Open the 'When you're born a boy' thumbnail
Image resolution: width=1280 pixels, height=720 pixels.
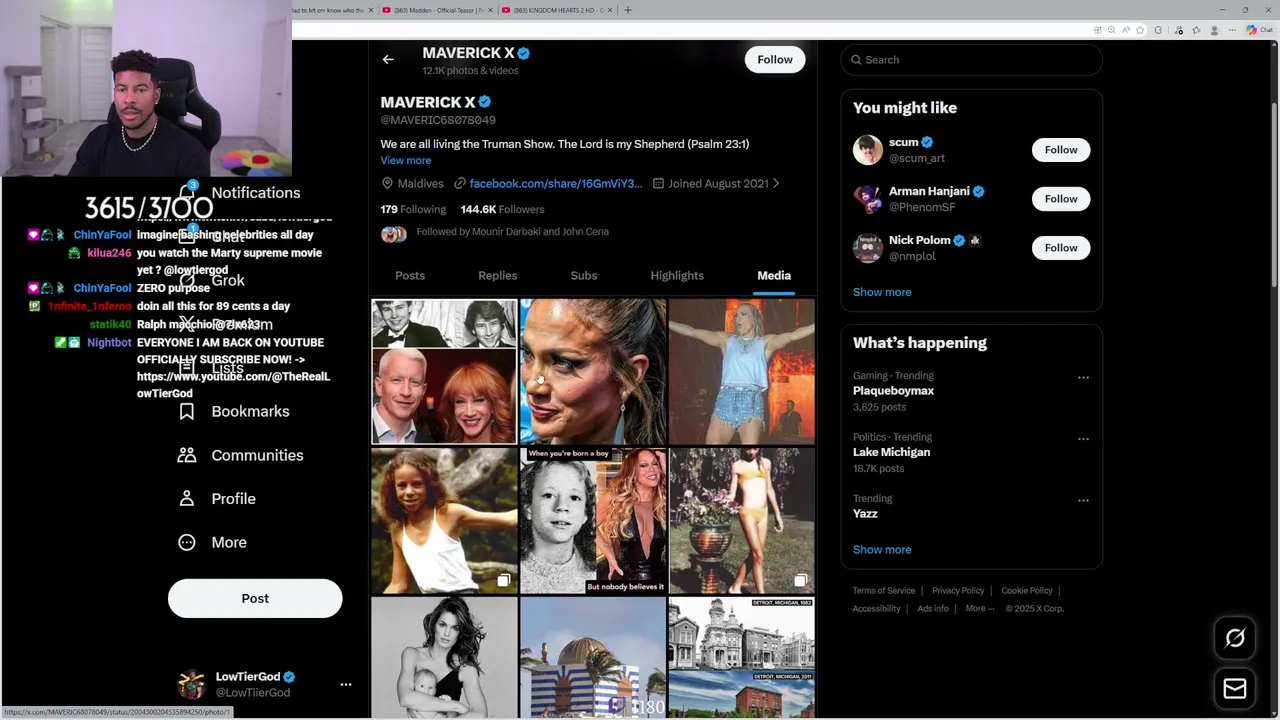(593, 521)
